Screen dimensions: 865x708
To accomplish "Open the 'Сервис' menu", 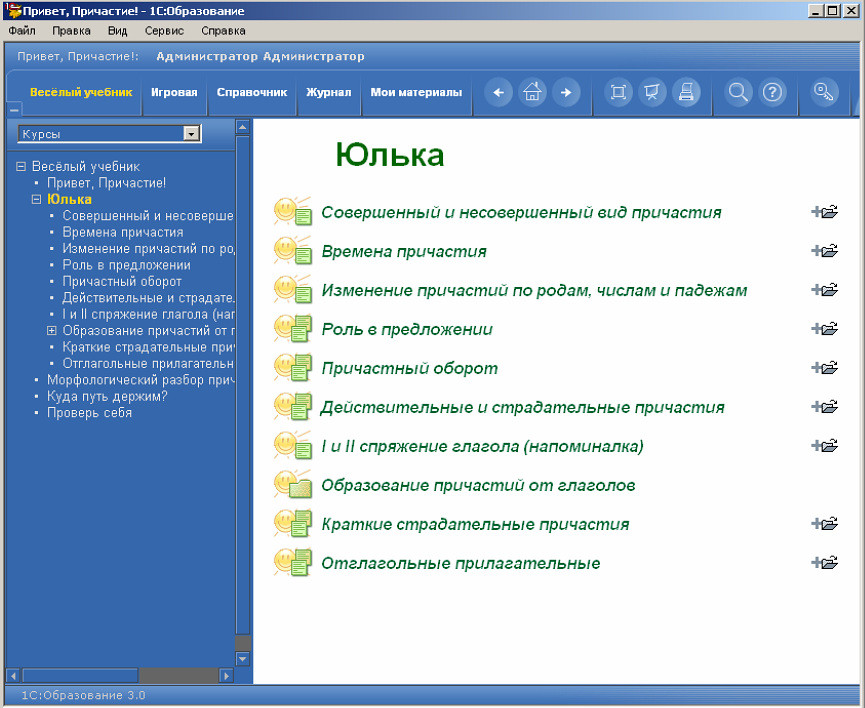I will (164, 31).
